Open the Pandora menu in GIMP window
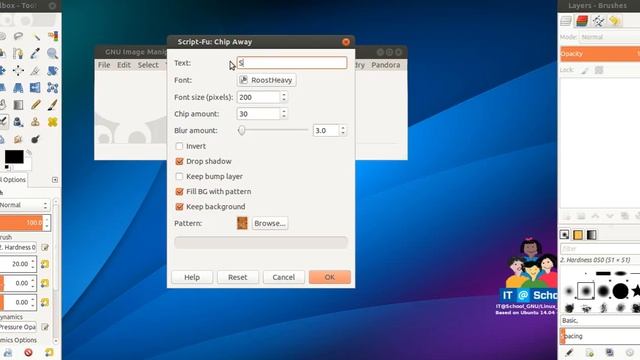Image resolution: width=640 pixels, height=360 pixels. [x=385, y=65]
